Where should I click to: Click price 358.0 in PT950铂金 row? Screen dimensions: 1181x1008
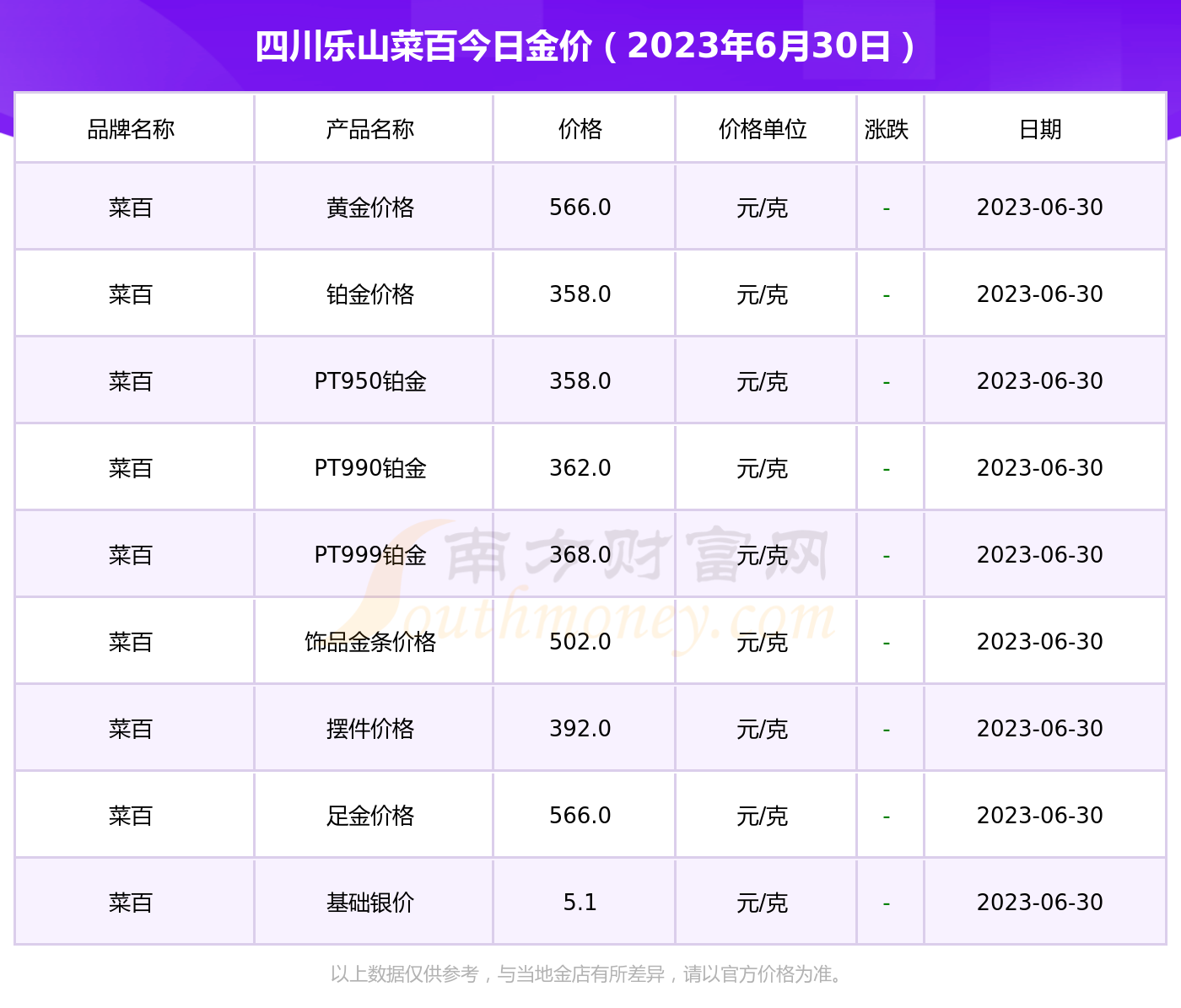coord(580,381)
